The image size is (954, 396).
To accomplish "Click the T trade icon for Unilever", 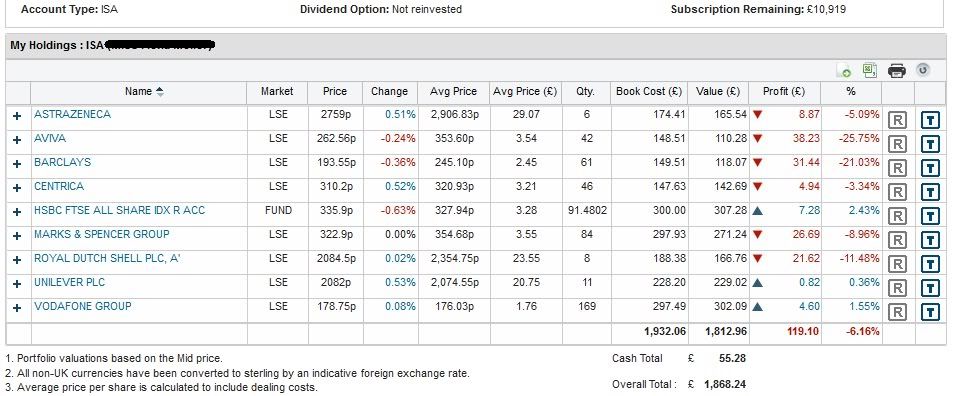I will (931, 288).
